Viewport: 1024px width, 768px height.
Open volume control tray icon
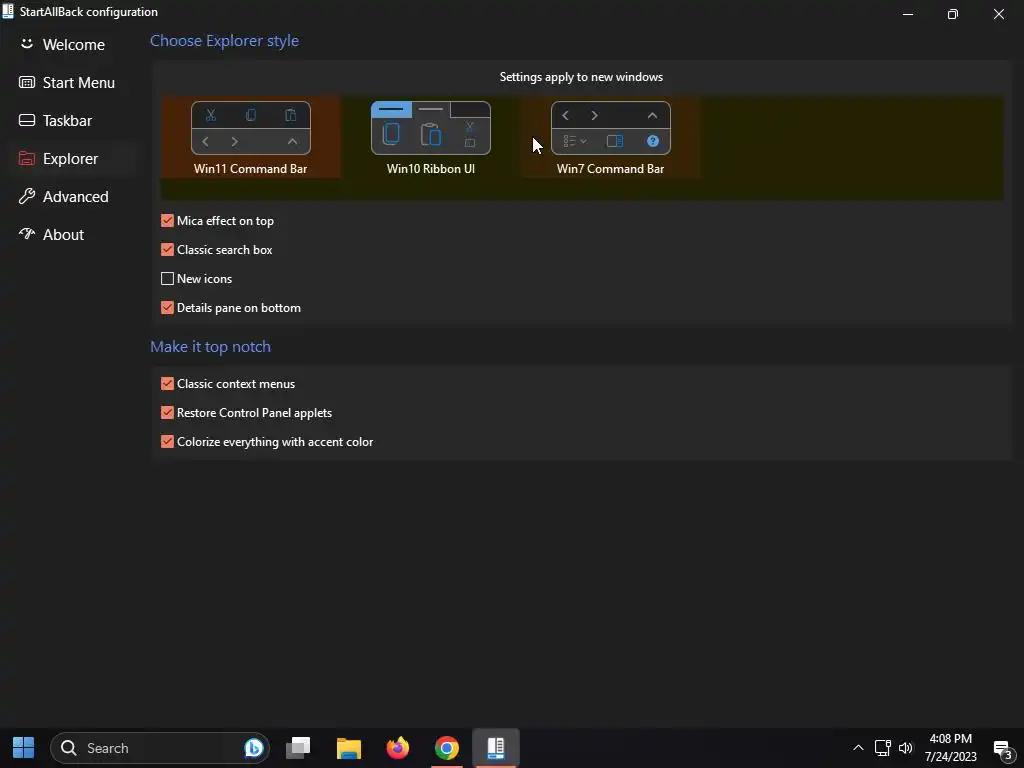tap(906, 748)
